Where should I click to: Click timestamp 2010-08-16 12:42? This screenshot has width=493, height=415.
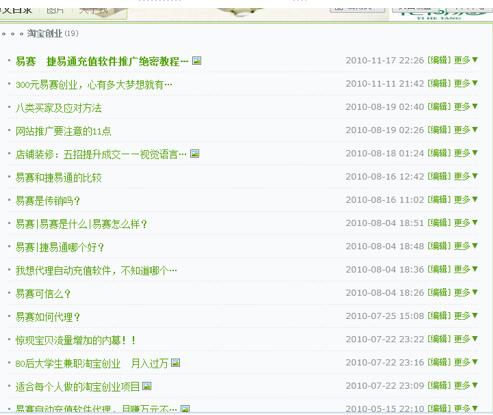[385, 177]
